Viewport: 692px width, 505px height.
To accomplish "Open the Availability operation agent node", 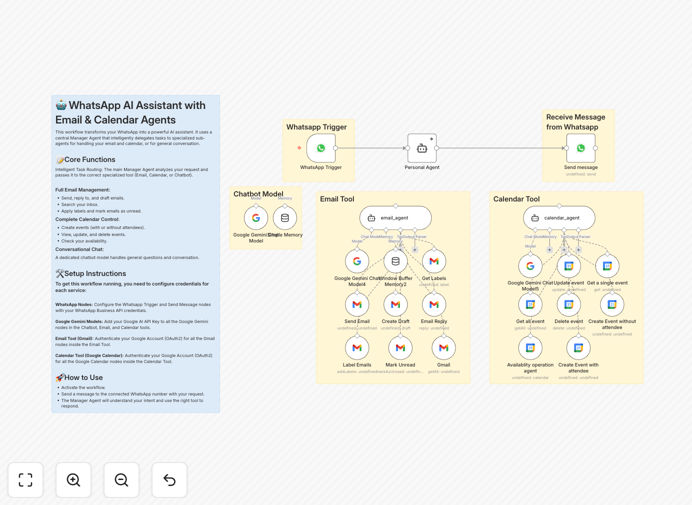I will click(530, 348).
